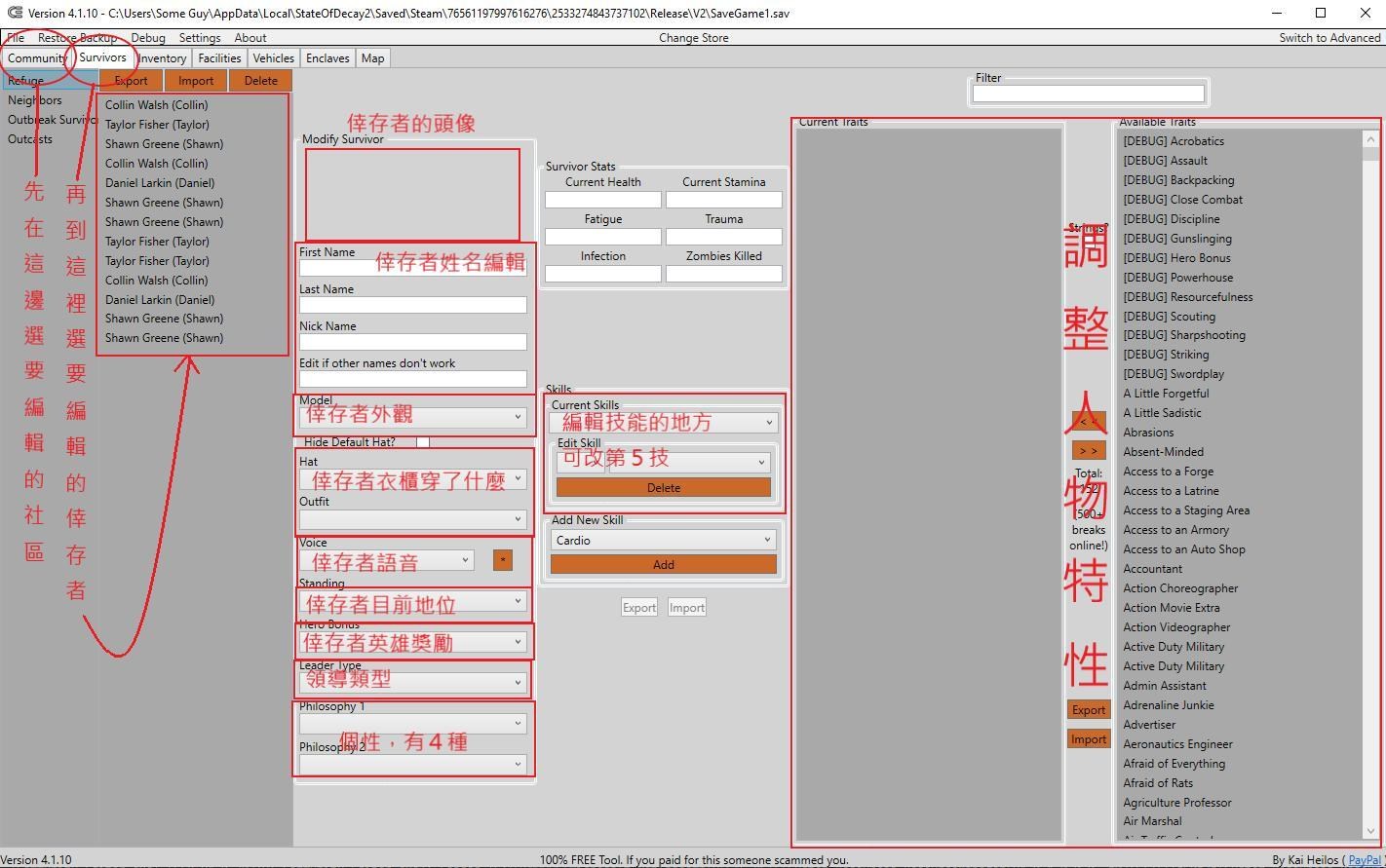1386x868 pixels.
Task: Switch to the Enclaves tab
Action: pyautogui.click(x=327, y=58)
